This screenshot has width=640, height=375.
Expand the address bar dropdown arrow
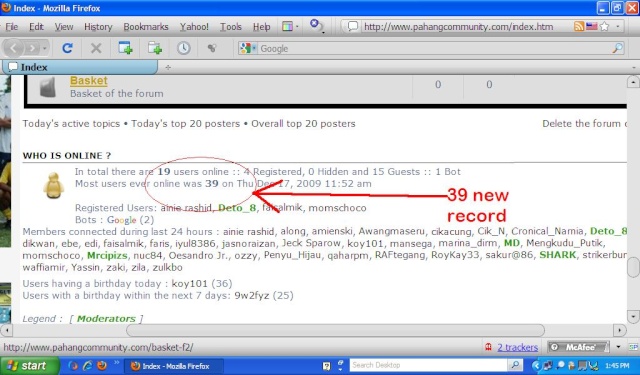click(x=618, y=27)
